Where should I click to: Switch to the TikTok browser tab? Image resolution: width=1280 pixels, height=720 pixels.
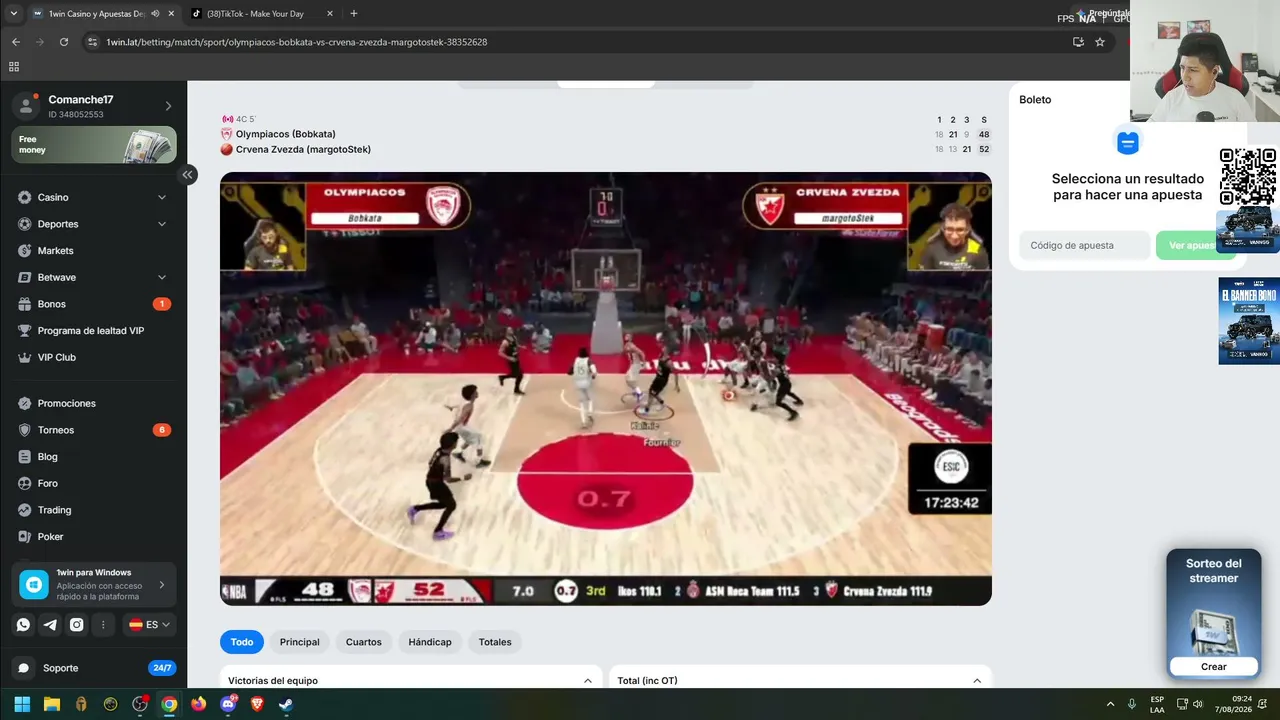click(x=260, y=14)
